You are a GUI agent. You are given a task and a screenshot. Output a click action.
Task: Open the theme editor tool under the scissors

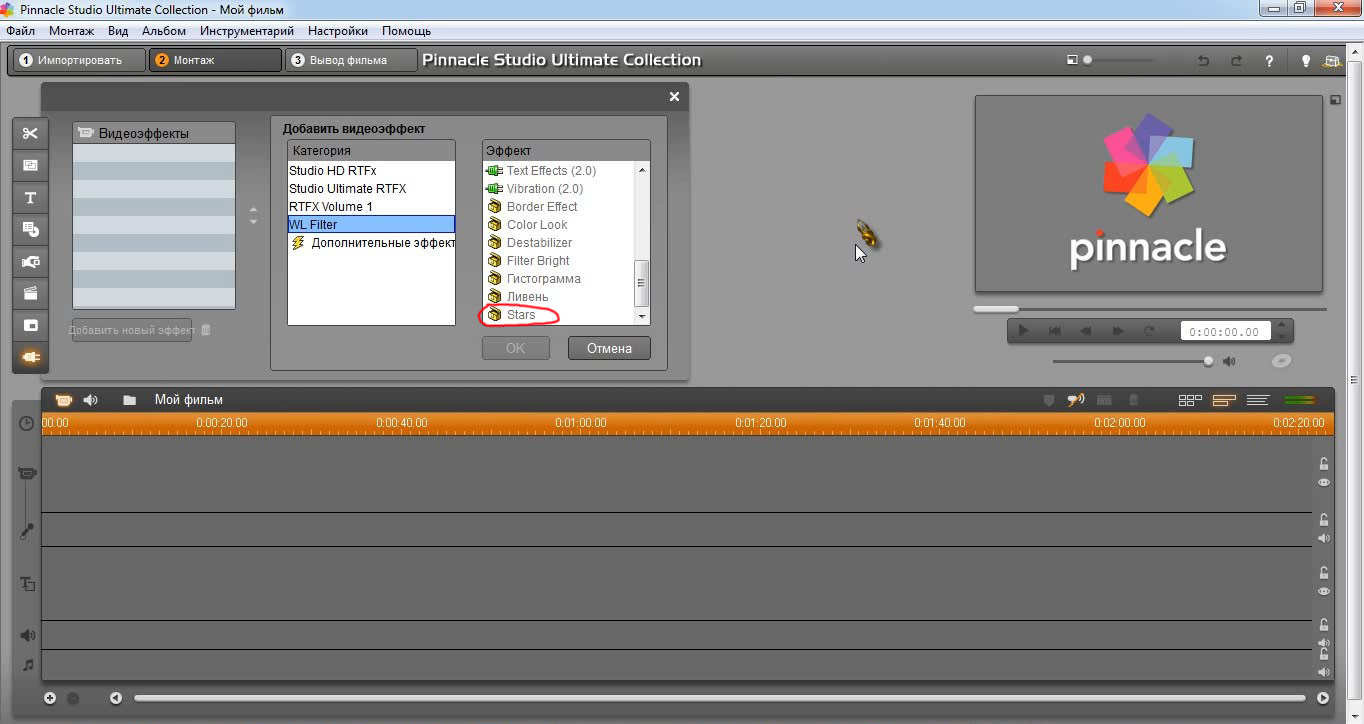click(30, 166)
